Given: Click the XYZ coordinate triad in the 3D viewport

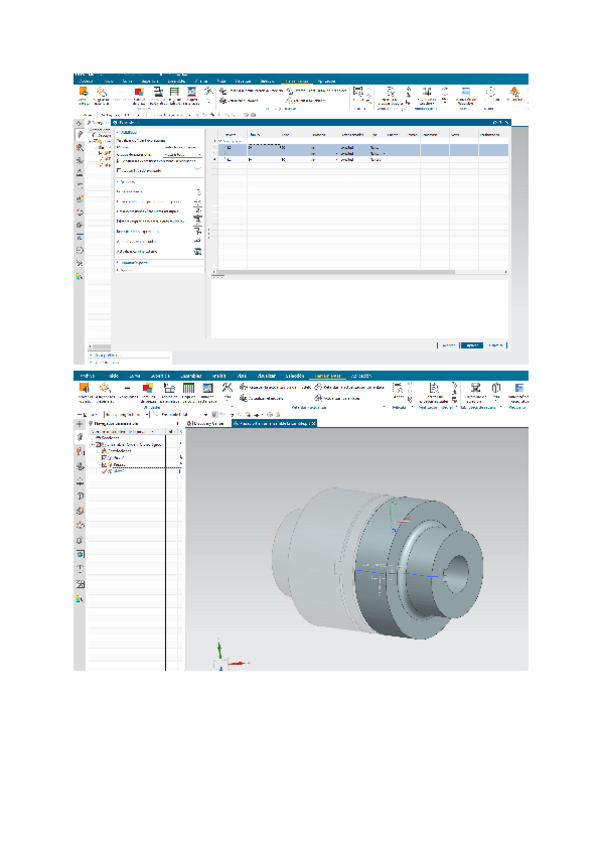Looking at the screenshot, I should [x=222, y=656].
